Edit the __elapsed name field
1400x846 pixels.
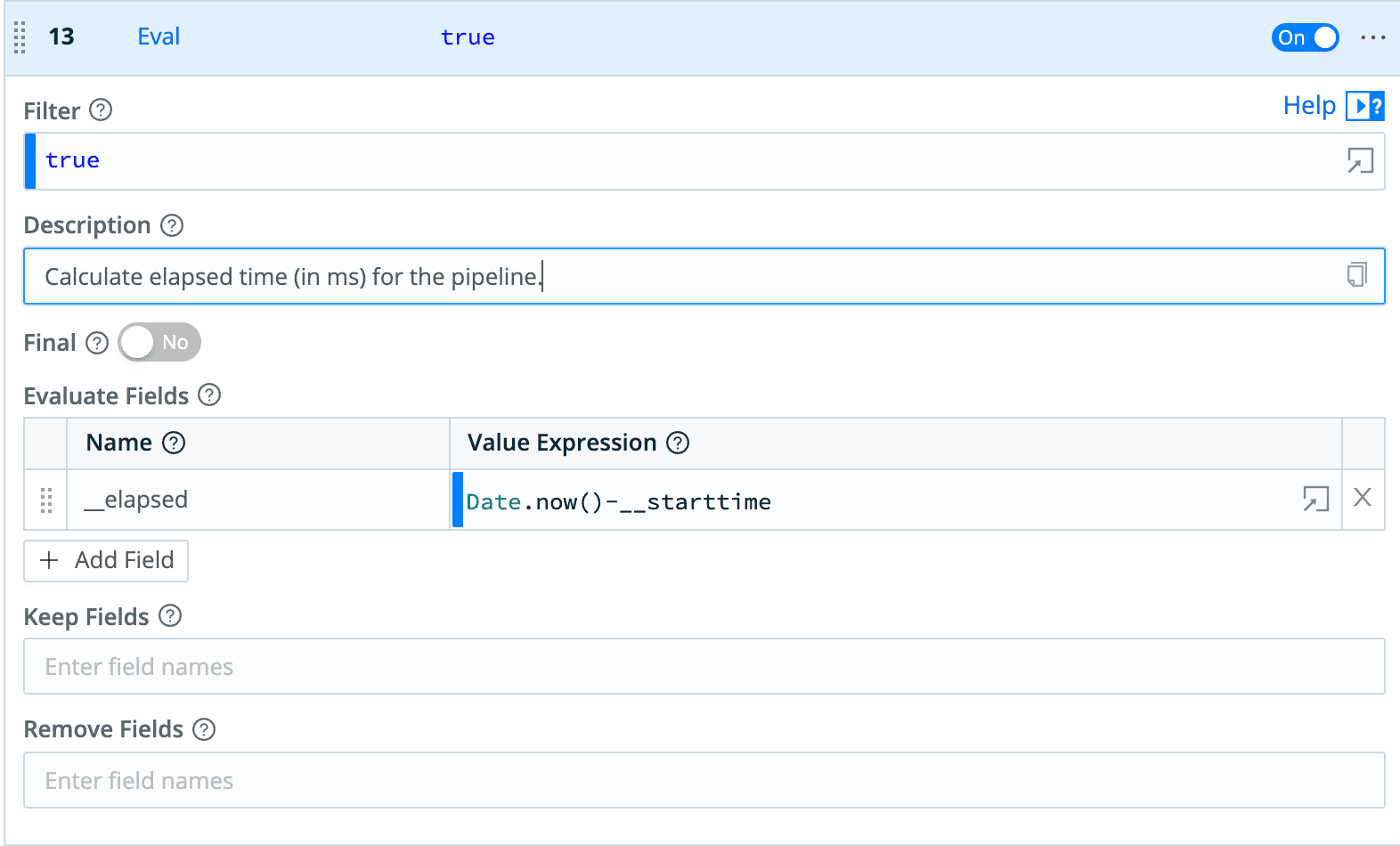coord(258,500)
